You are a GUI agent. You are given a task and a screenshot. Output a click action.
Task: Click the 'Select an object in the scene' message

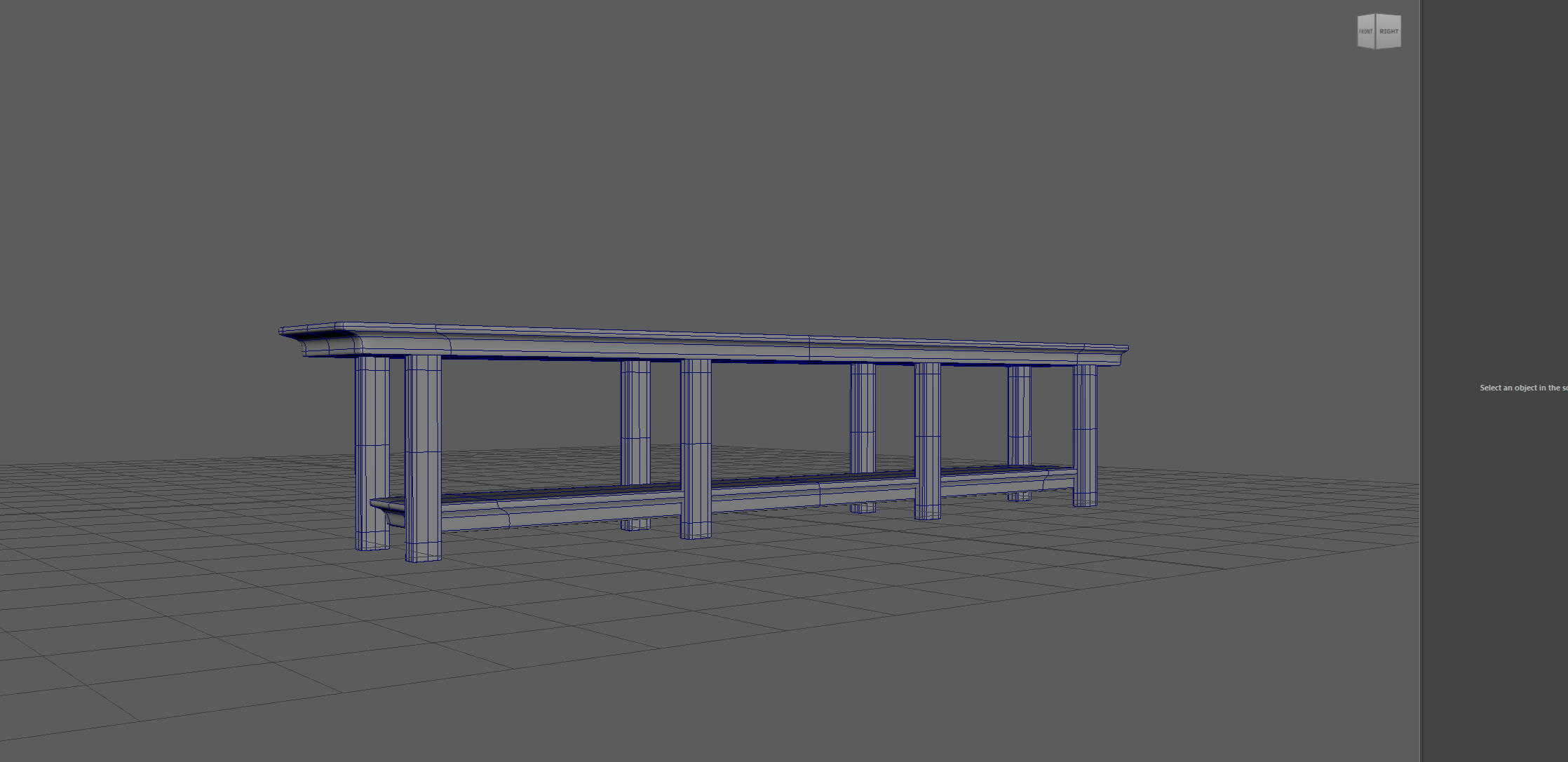pos(1522,388)
